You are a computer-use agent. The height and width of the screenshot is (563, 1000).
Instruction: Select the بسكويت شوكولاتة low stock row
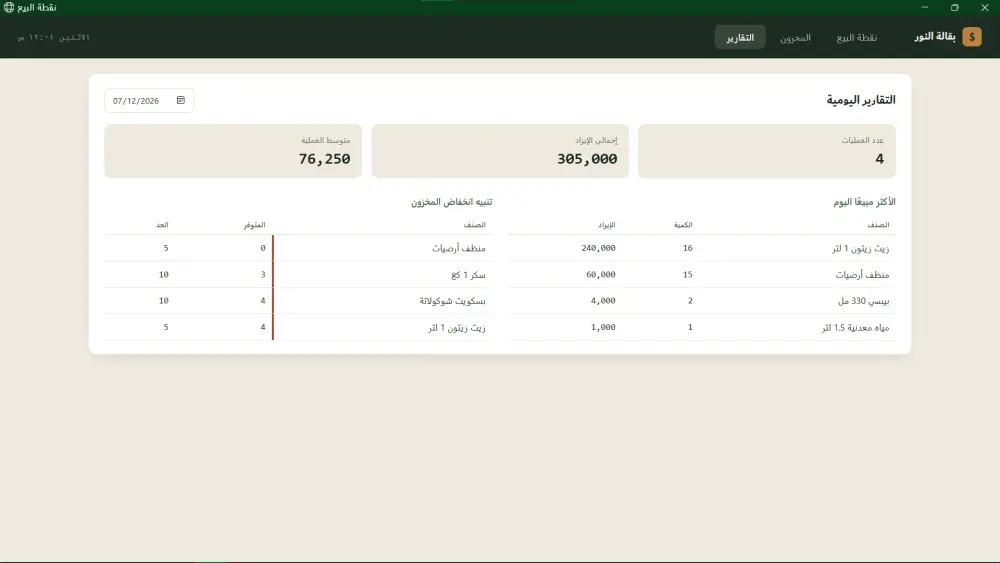coord(298,300)
